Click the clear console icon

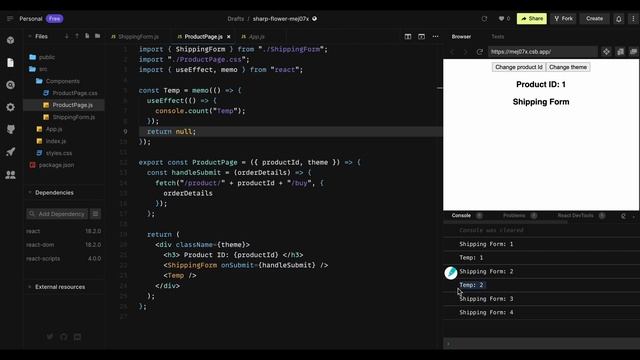tap(623, 216)
